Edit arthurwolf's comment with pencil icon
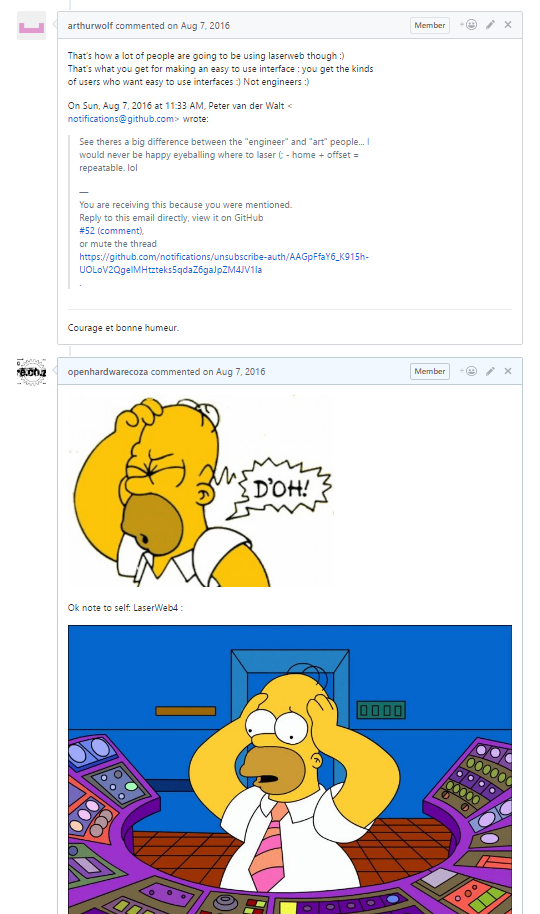The height and width of the screenshot is (914, 540). [490, 25]
